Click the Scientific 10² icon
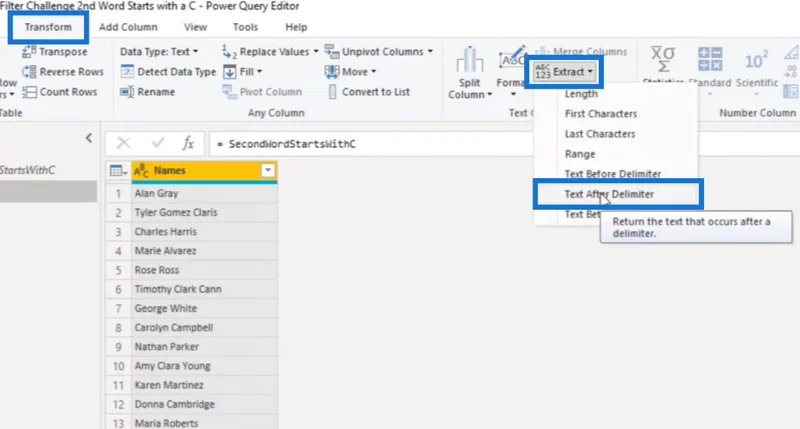 pos(756,61)
